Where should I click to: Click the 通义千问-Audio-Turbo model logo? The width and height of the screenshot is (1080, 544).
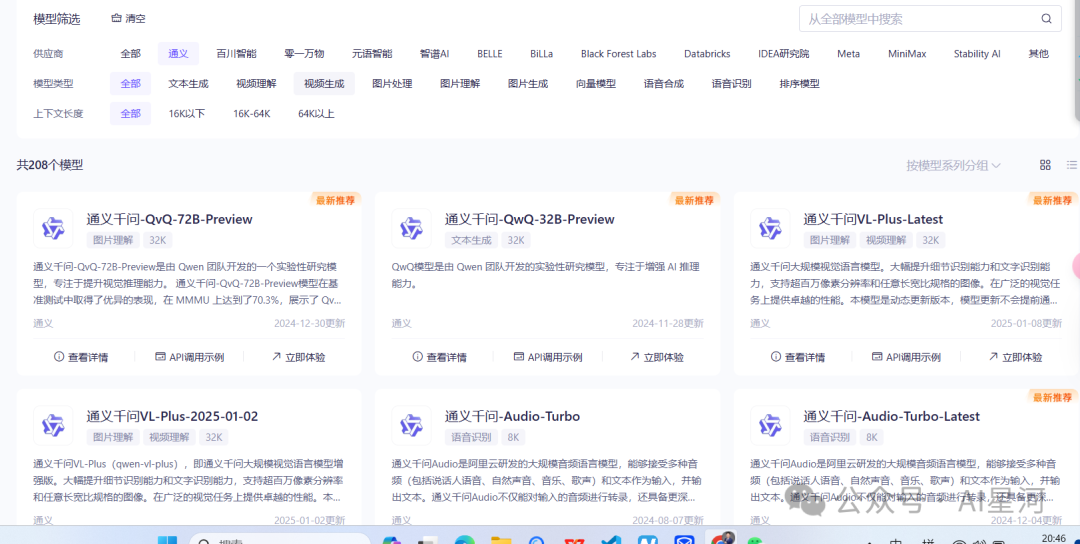(411, 426)
